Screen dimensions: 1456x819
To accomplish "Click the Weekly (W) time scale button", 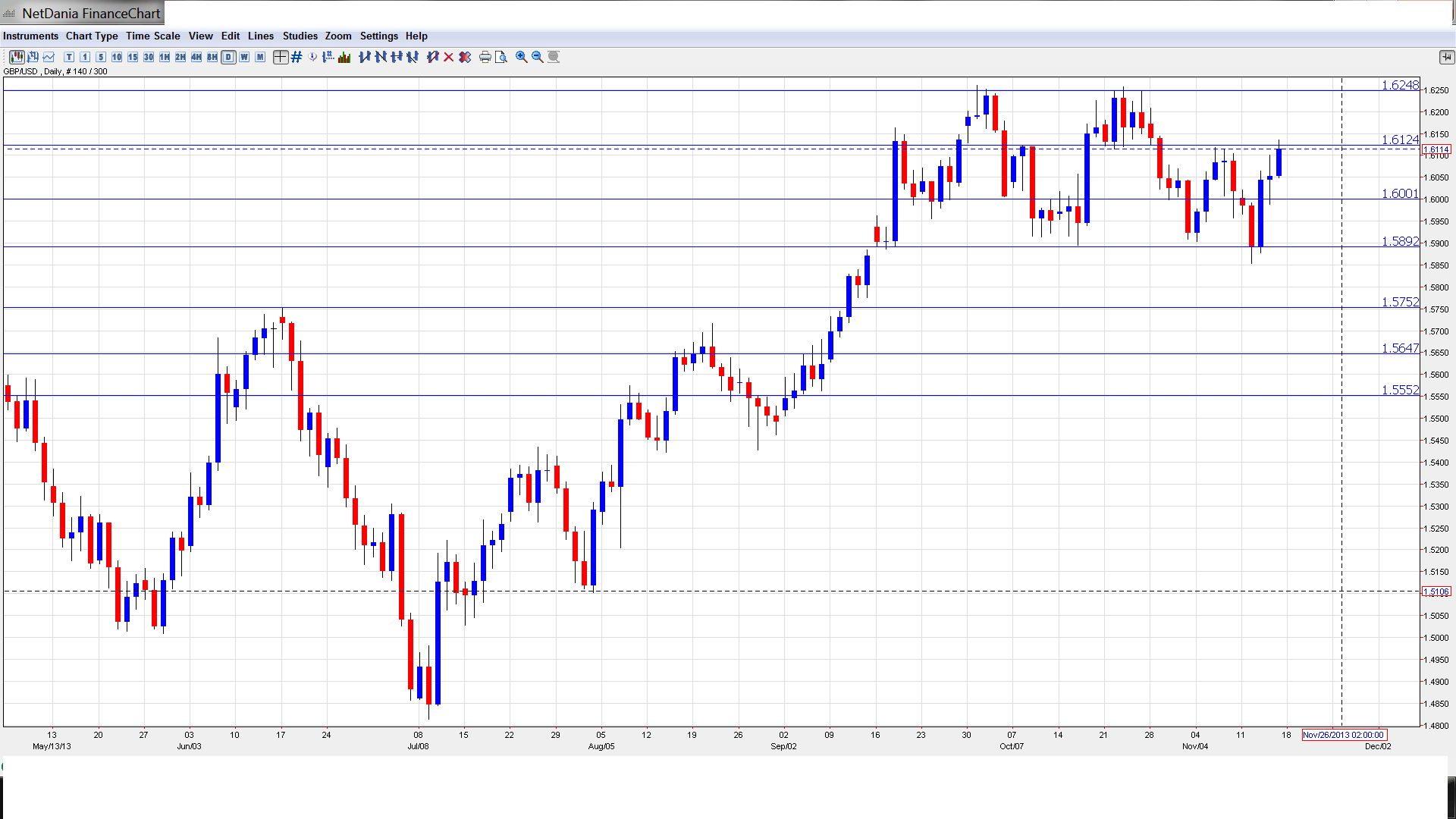I will click(244, 57).
